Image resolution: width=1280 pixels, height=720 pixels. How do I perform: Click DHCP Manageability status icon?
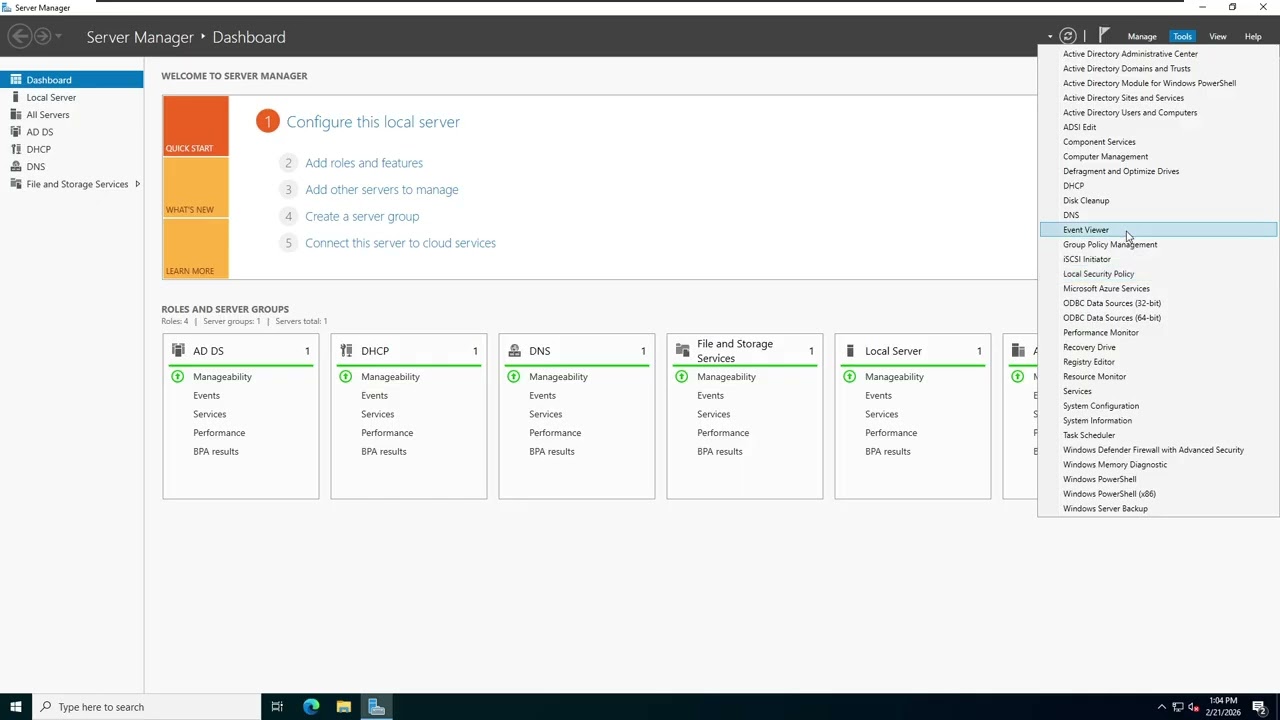346,377
